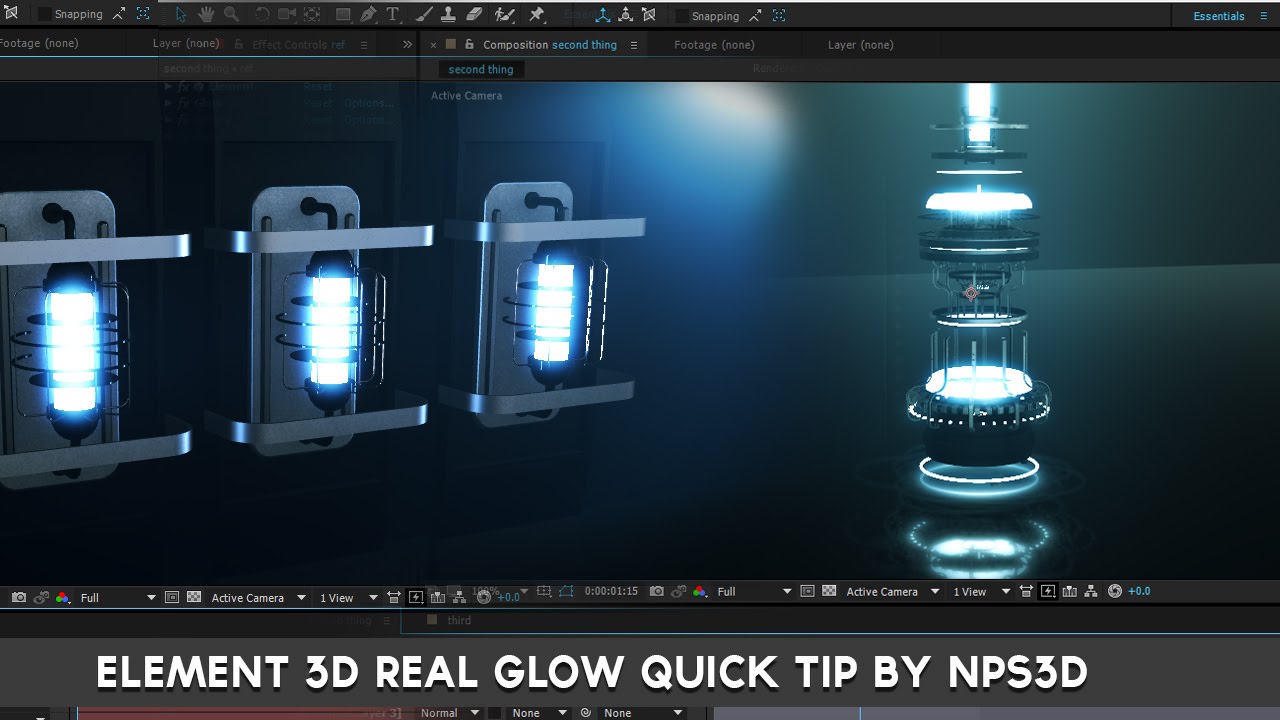Click the current timecode 0:00:01:15
This screenshot has width=1280, height=720.
coord(611,591)
